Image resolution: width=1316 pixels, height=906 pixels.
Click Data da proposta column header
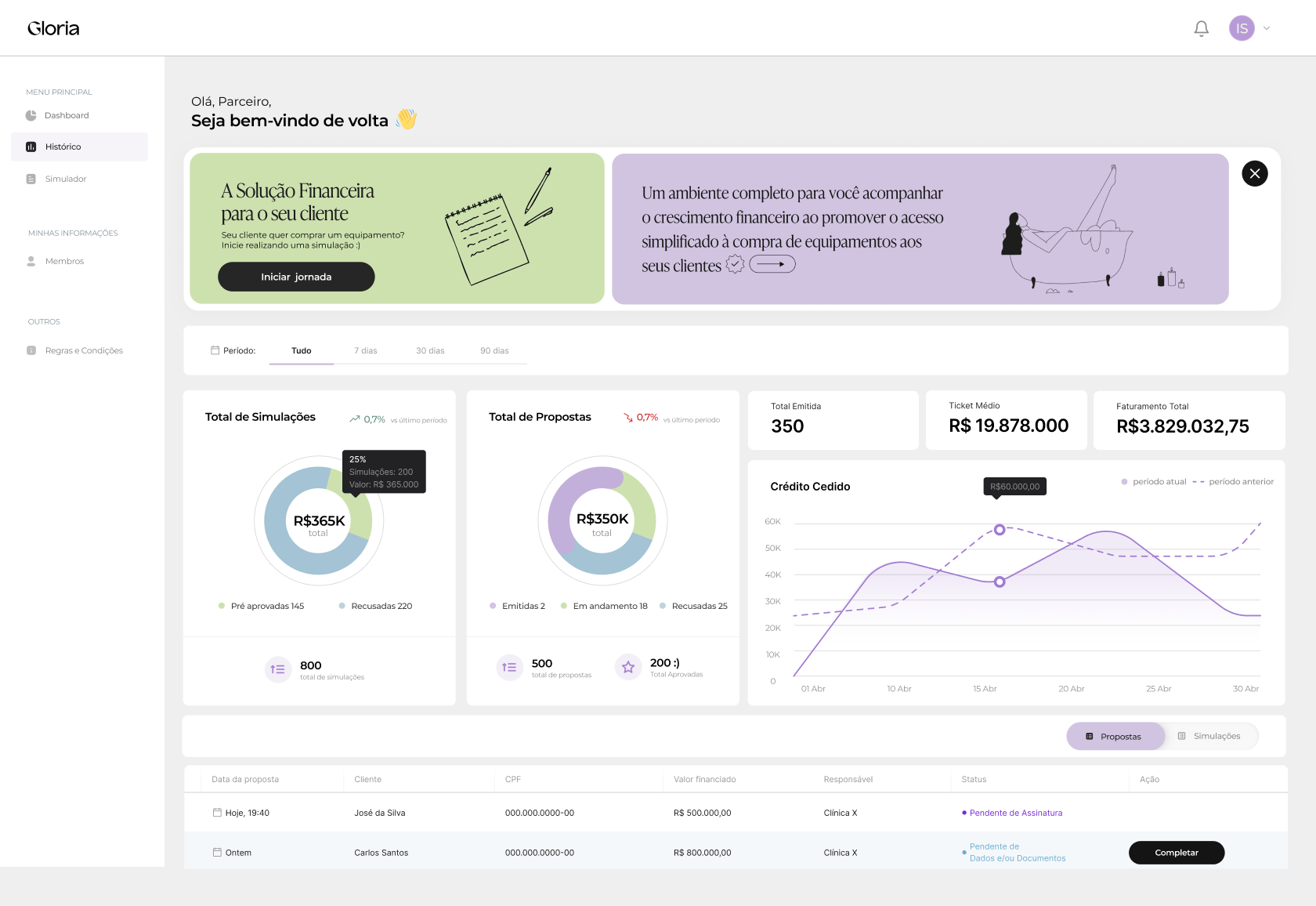245,779
